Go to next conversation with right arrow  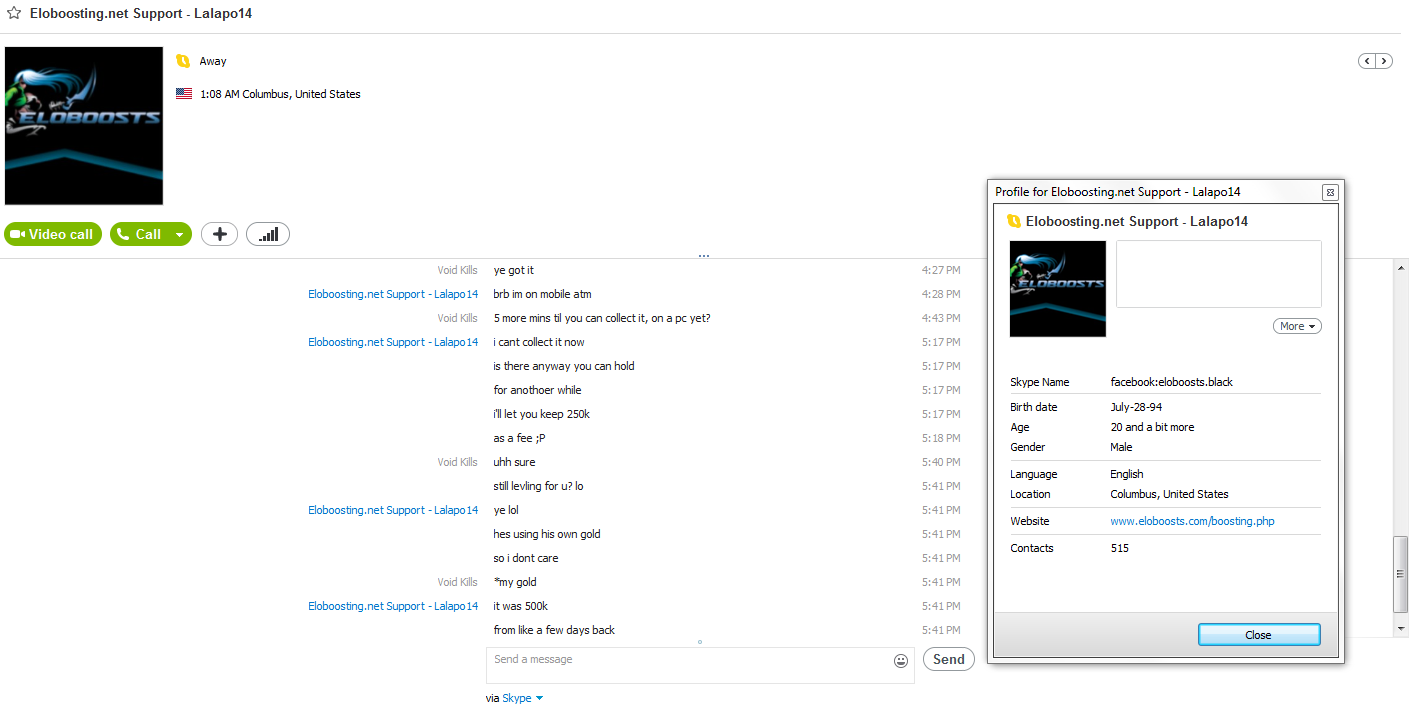(1384, 61)
